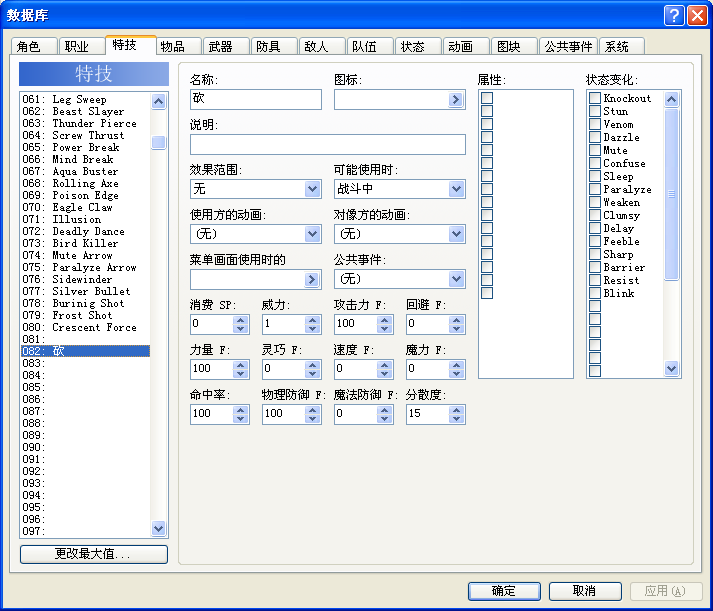Click the state list scrollbar thumb

(x=672, y=194)
